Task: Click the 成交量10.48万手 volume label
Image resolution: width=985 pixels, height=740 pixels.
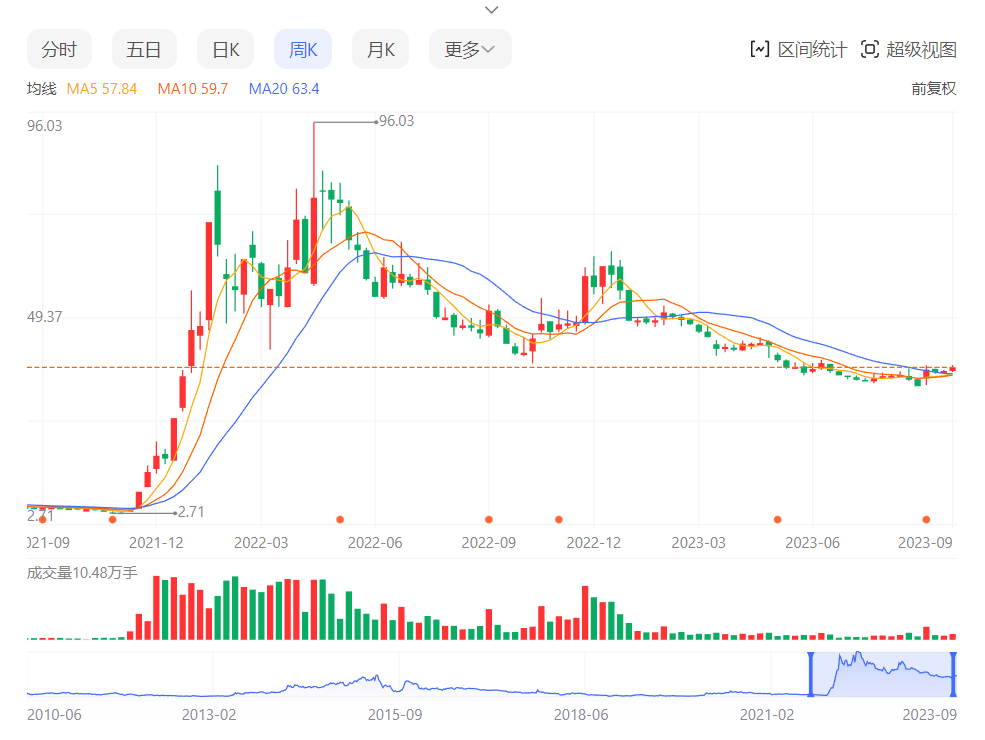Action: pyautogui.click(x=82, y=573)
